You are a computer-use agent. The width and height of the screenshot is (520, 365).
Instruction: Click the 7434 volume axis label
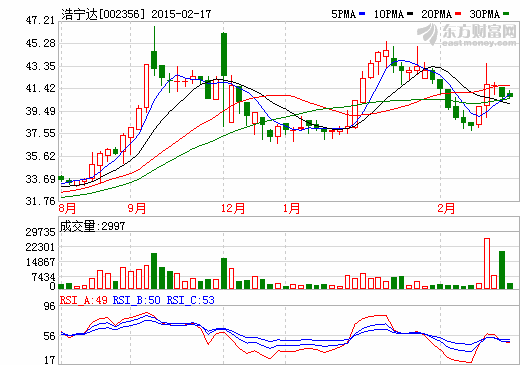(43, 277)
